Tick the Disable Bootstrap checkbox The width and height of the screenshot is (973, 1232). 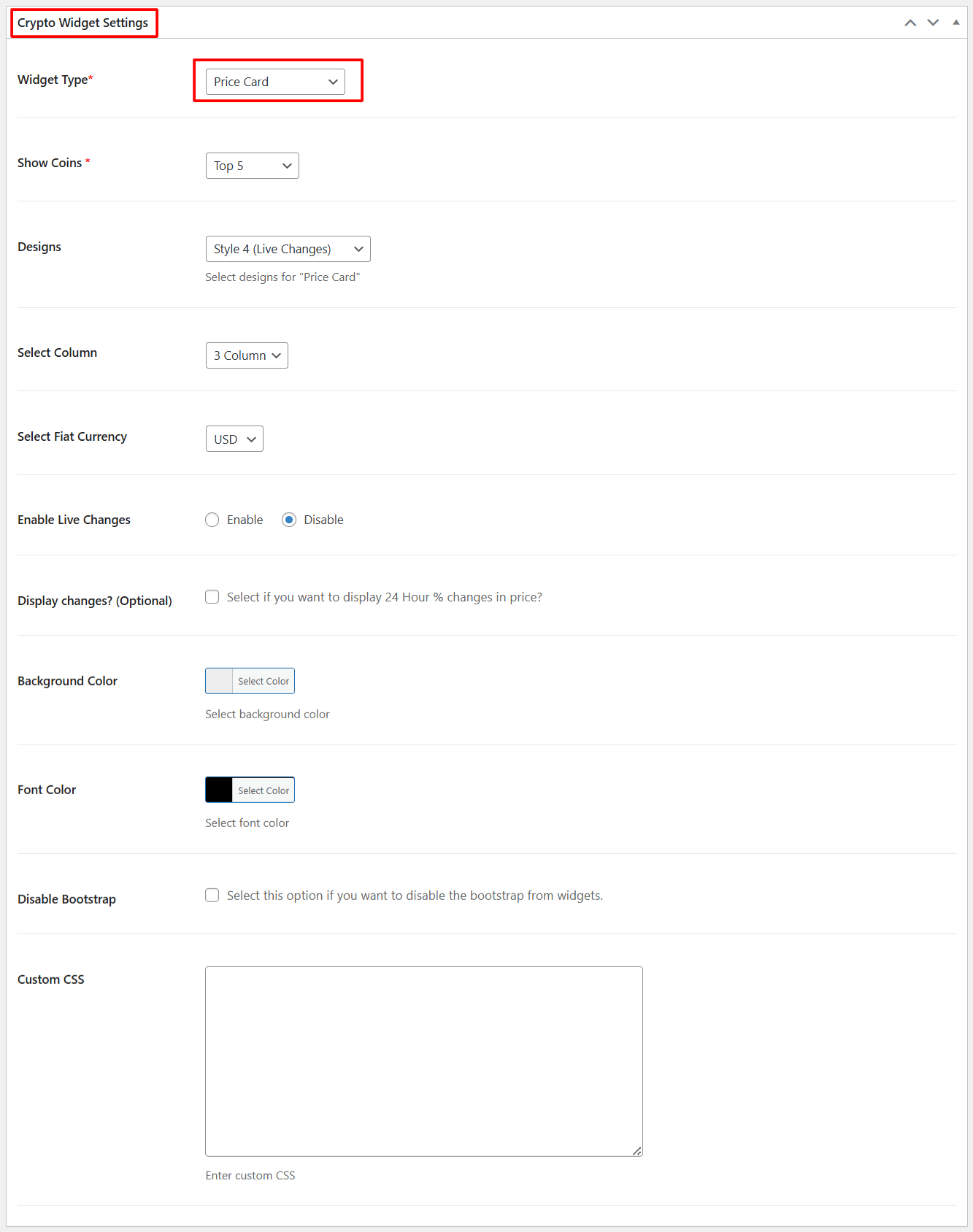pos(212,896)
